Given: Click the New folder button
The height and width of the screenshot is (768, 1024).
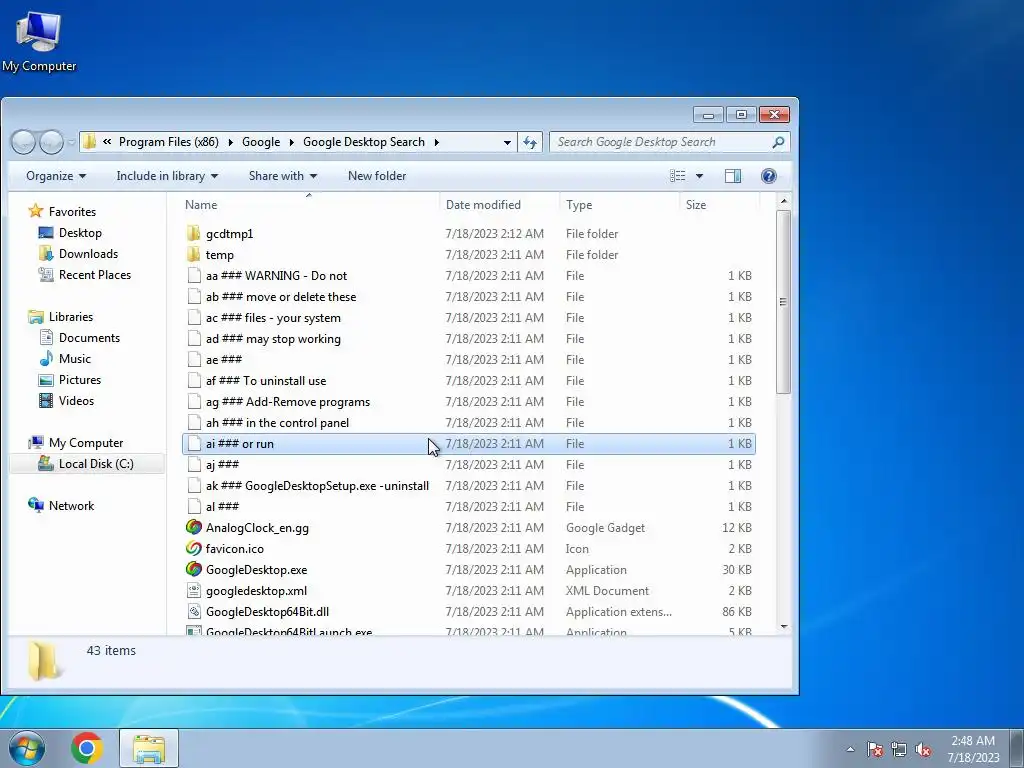Looking at the screenshot, I should click(x=377, y=176).
